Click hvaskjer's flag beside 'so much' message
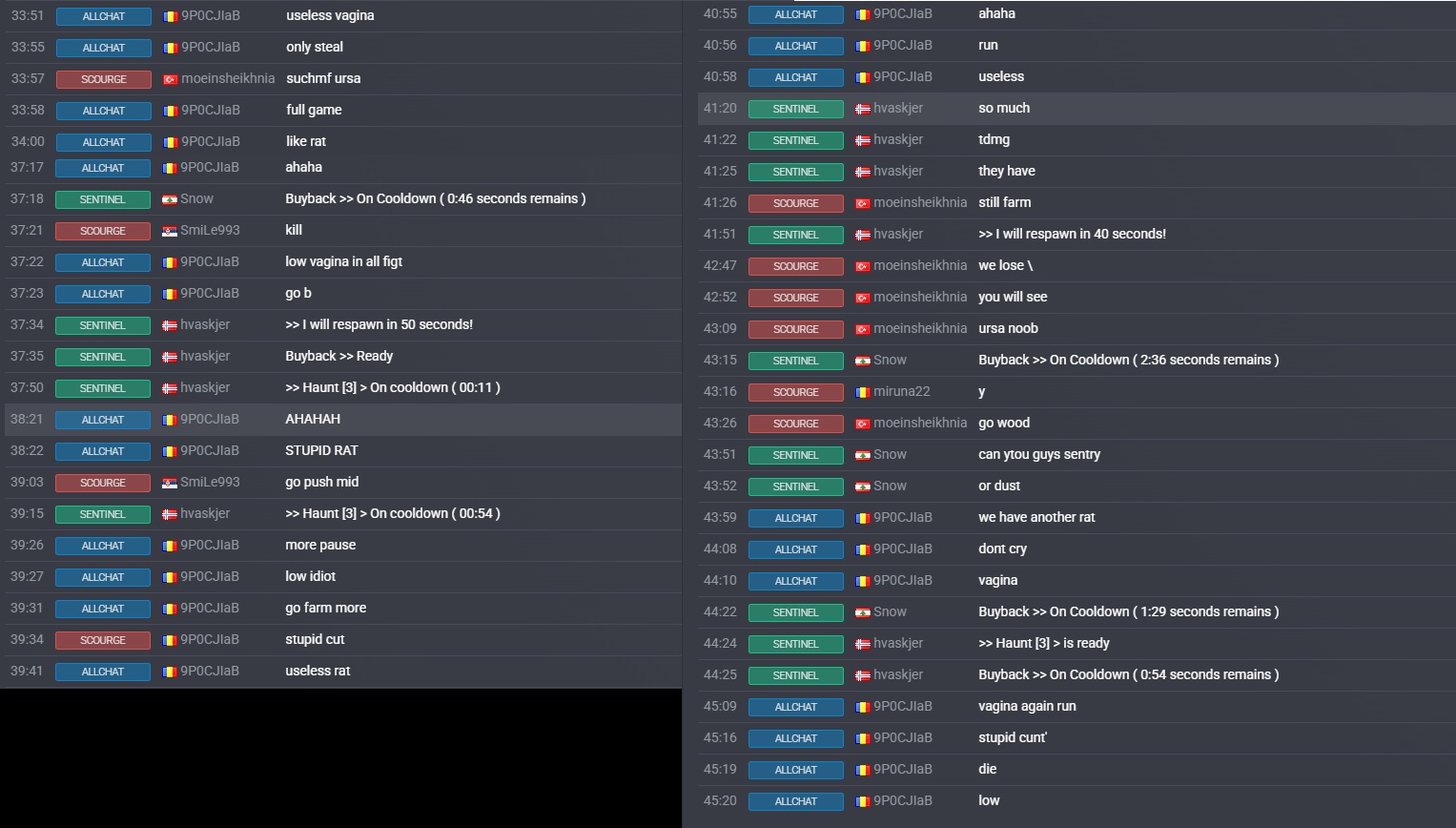 click(863, 109)
